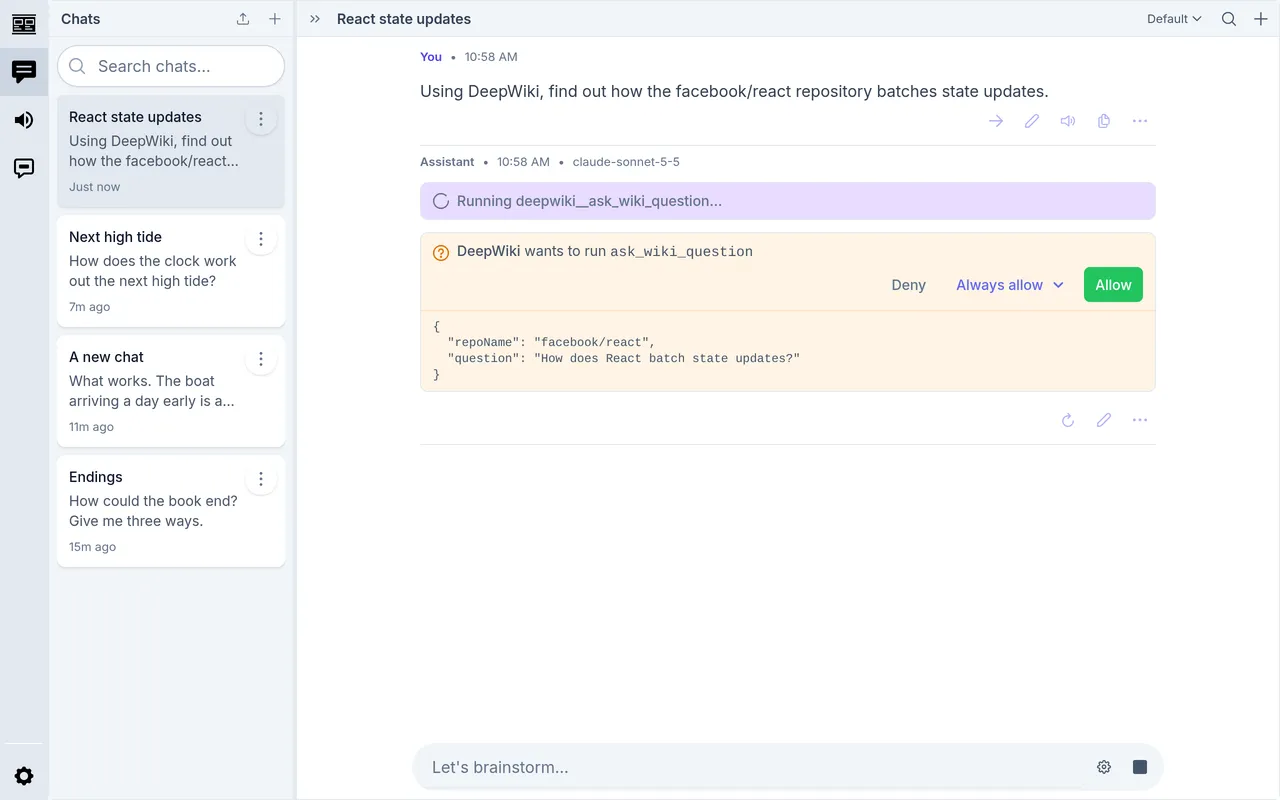Open the Default preset dropdown
Image resolution: width=1280 pixels, height=800 pixels.
tap(1174, 19)
